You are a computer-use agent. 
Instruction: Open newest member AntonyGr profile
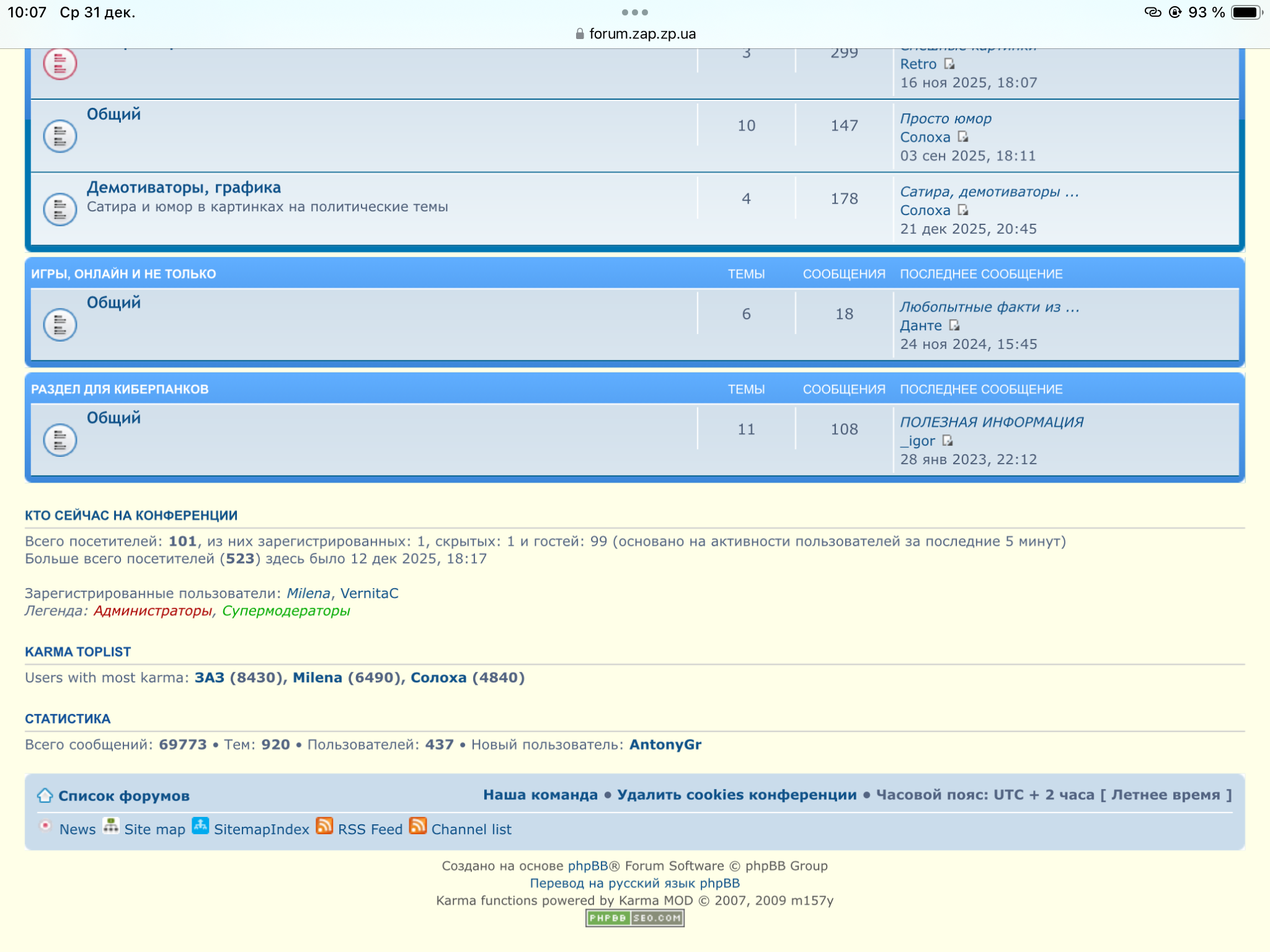[665, 744]
